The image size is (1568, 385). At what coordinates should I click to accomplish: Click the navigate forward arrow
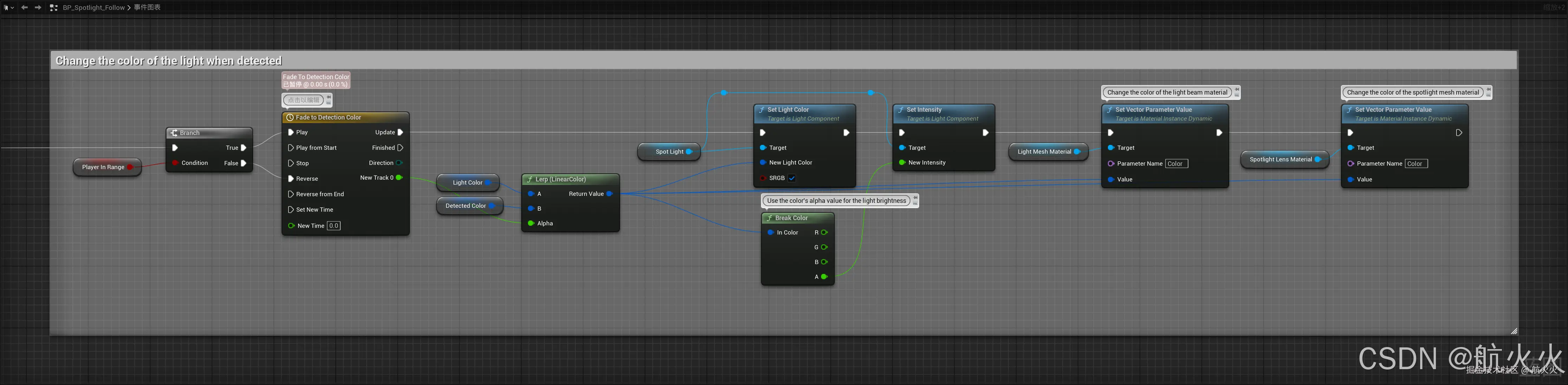tap(38, 7)
